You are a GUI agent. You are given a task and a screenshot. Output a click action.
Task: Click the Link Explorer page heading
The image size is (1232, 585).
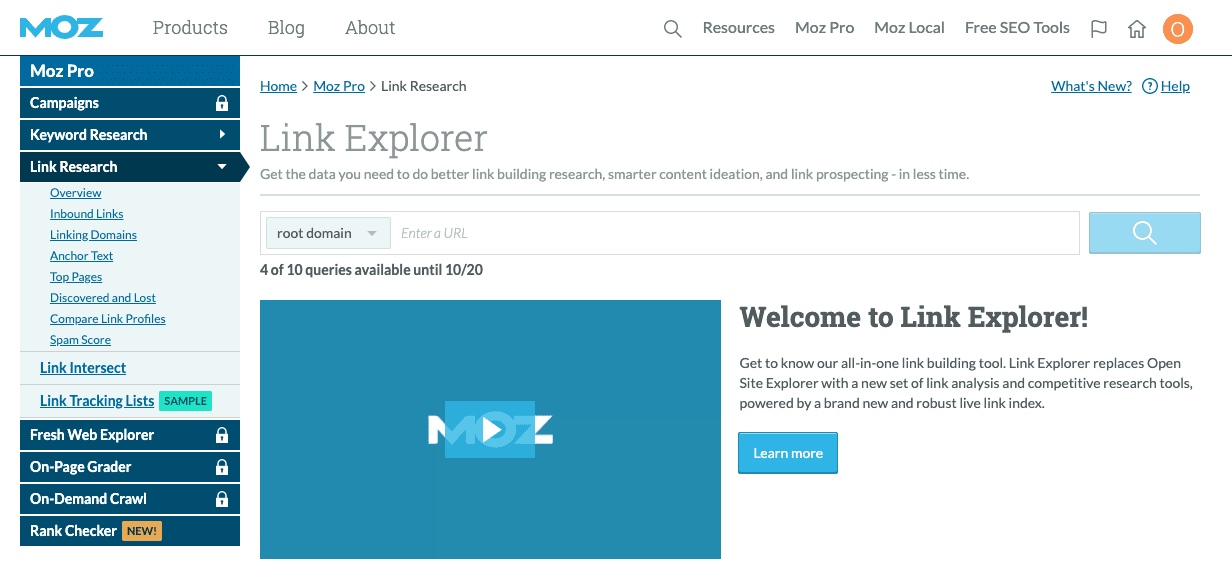374,138
